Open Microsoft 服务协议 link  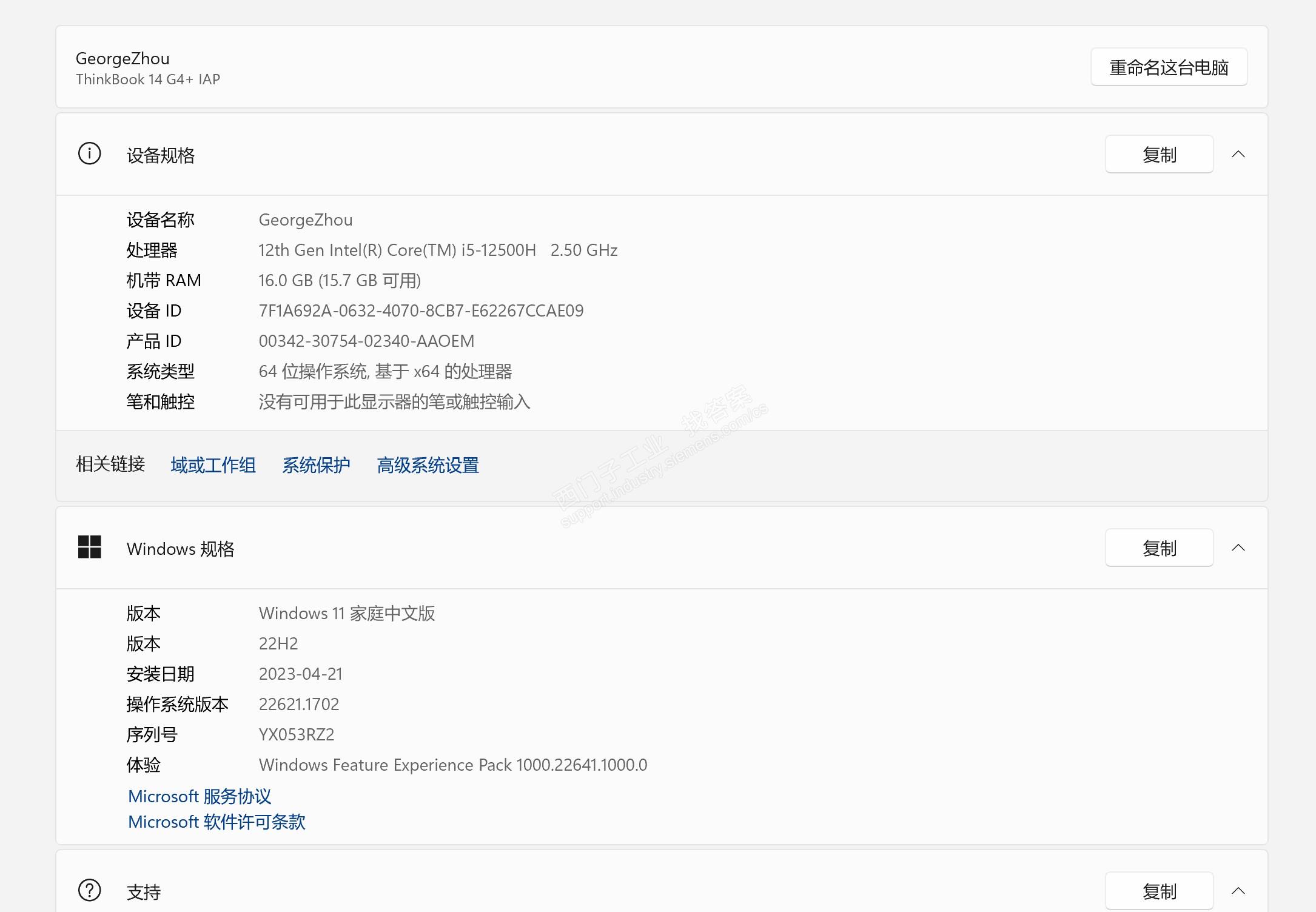200,796
